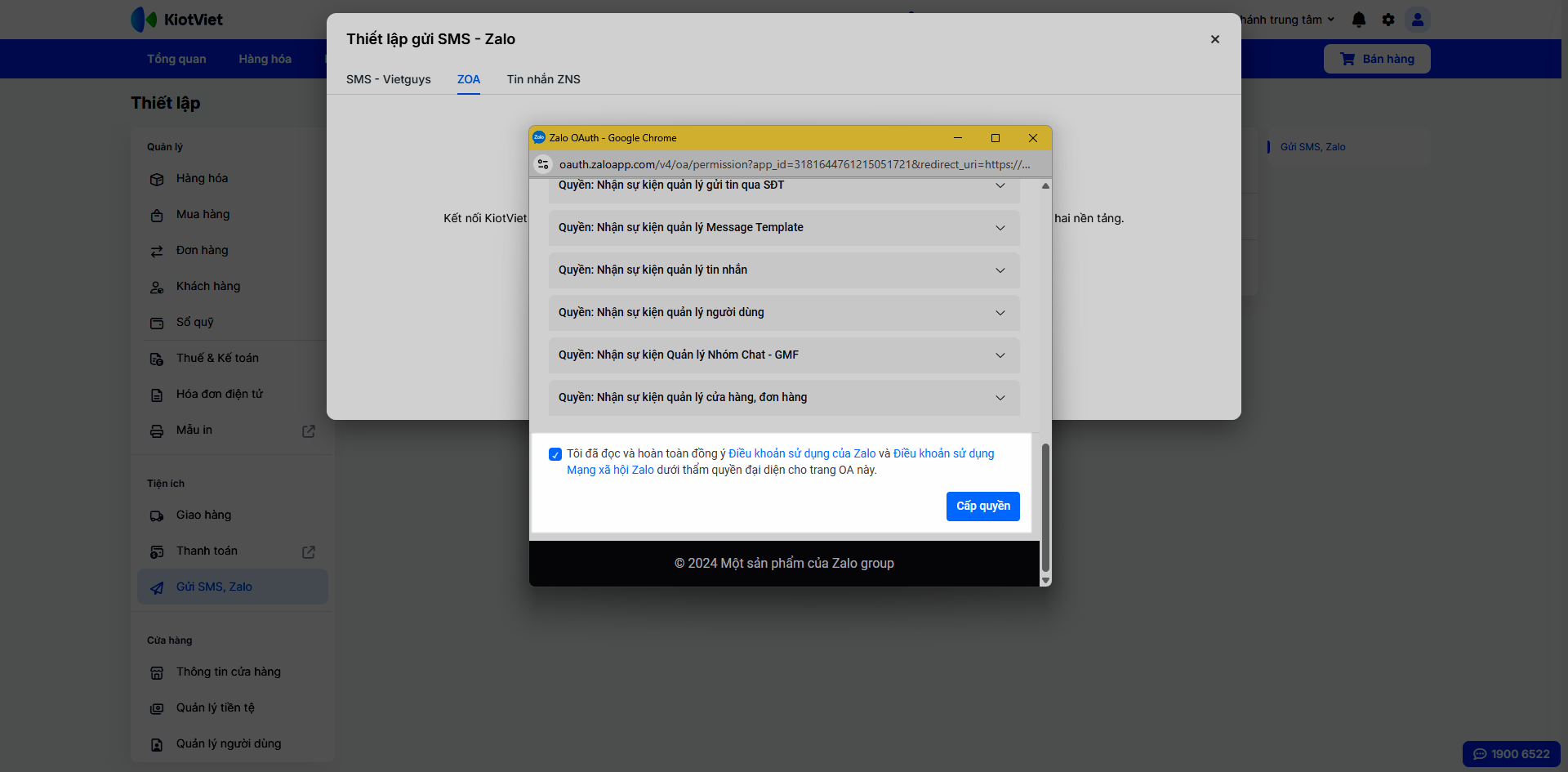Click the Mua hàng bag icon

click(157, 215)
